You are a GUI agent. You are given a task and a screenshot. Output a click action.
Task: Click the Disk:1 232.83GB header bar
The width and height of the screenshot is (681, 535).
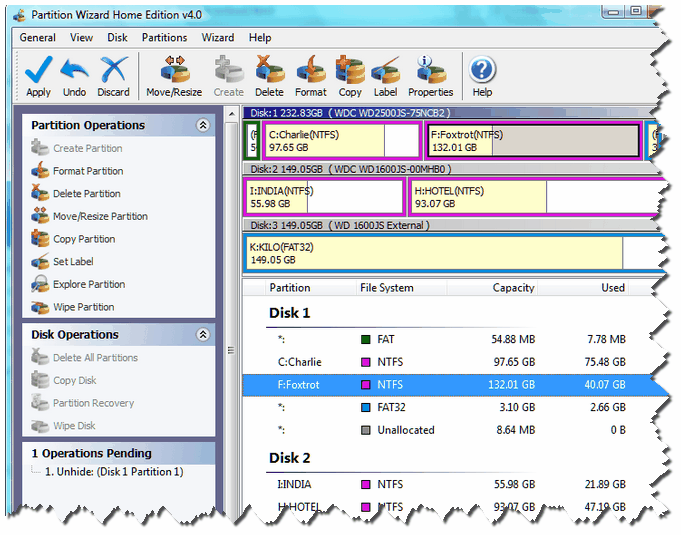coord(452,113)
